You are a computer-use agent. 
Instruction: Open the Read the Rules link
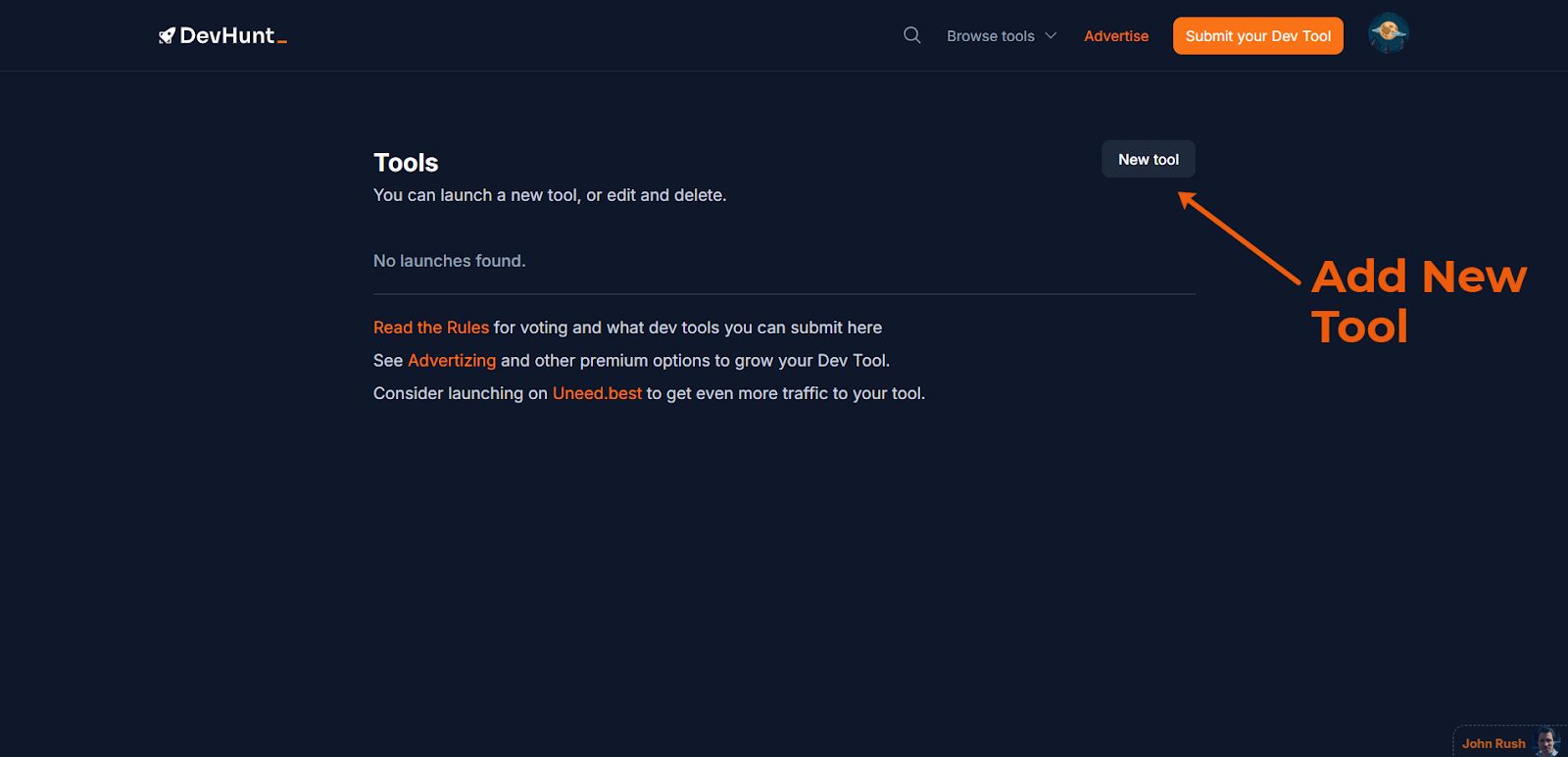(x=431, y=328)
